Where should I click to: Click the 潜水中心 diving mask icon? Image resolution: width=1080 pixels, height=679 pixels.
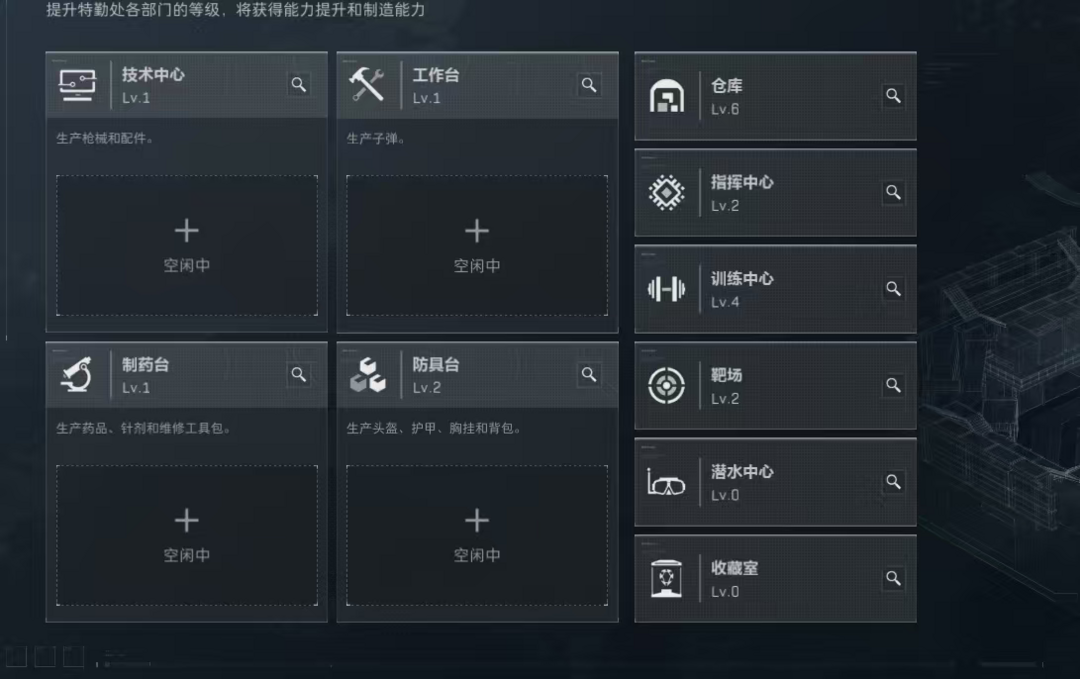click(666, 482)
